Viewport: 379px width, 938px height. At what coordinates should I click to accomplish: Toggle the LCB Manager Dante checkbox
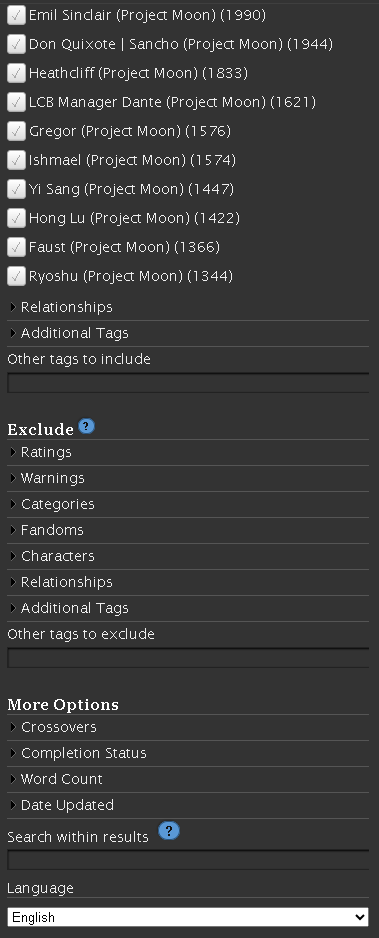[x=16, y=102]
